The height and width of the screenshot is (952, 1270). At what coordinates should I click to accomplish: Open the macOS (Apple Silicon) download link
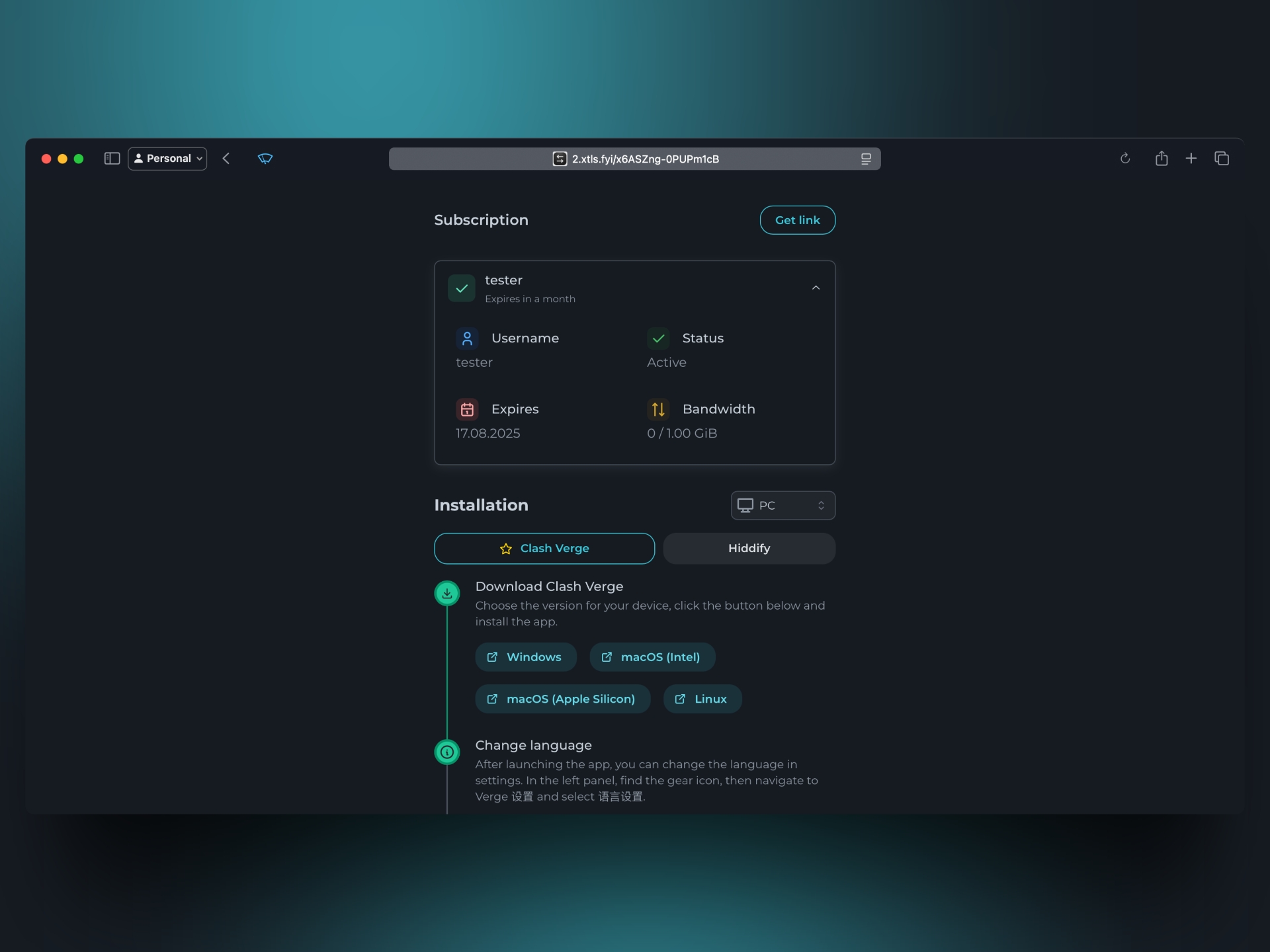coord(562,699)
